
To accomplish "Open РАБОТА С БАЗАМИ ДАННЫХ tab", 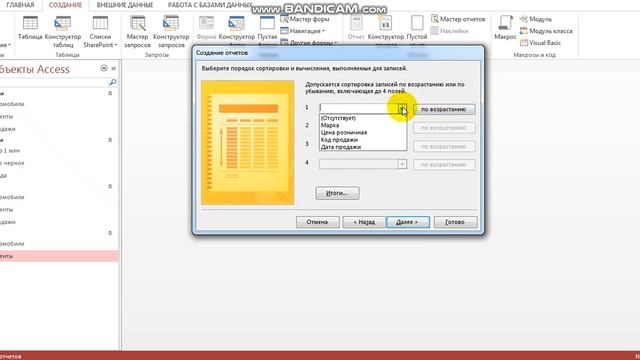I will [210, 5].
